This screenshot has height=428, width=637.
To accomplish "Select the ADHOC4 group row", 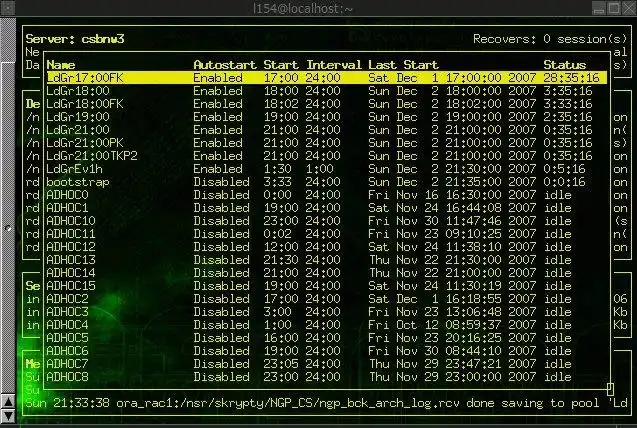I will [327, 324].
